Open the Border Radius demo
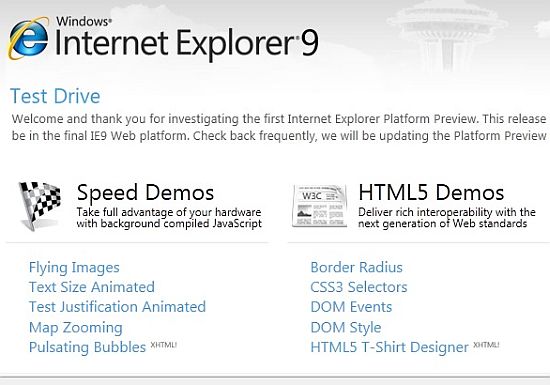Screen dimensions: 550x385 (356, 268)
